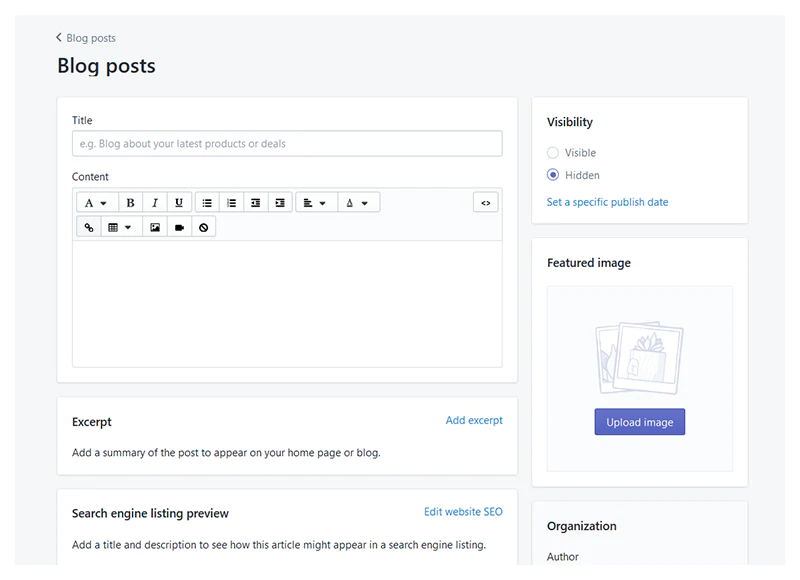Open the insert table dropdown
Image resolution: width=800 pixels, height=580 pixels.
click(119, 228)
